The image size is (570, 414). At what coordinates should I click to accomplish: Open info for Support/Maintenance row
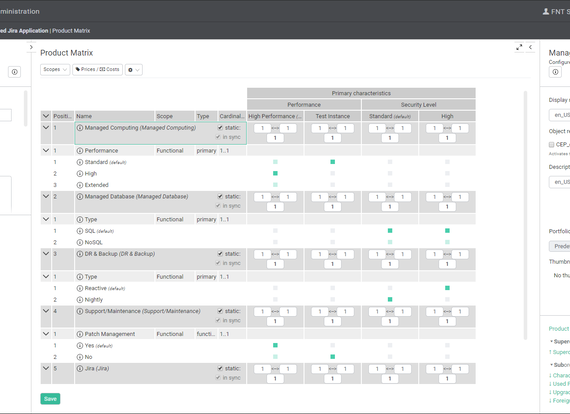pos(80,311)
